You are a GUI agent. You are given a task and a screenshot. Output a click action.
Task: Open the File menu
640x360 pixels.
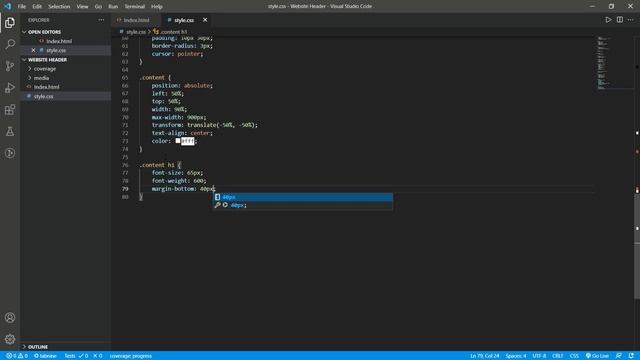(x=22, y=6)
